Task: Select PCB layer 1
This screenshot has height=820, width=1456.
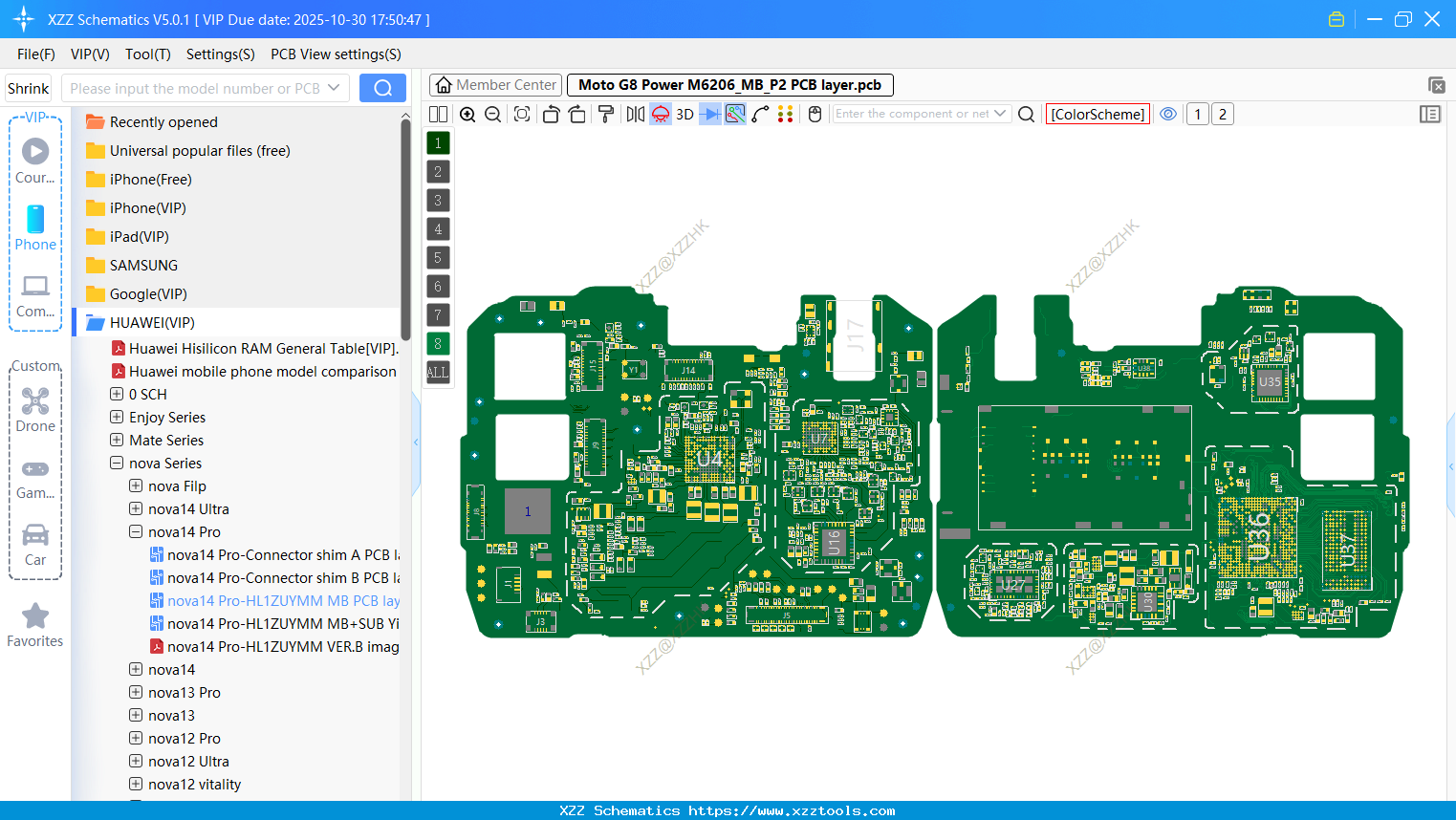Action: point(438,142)
